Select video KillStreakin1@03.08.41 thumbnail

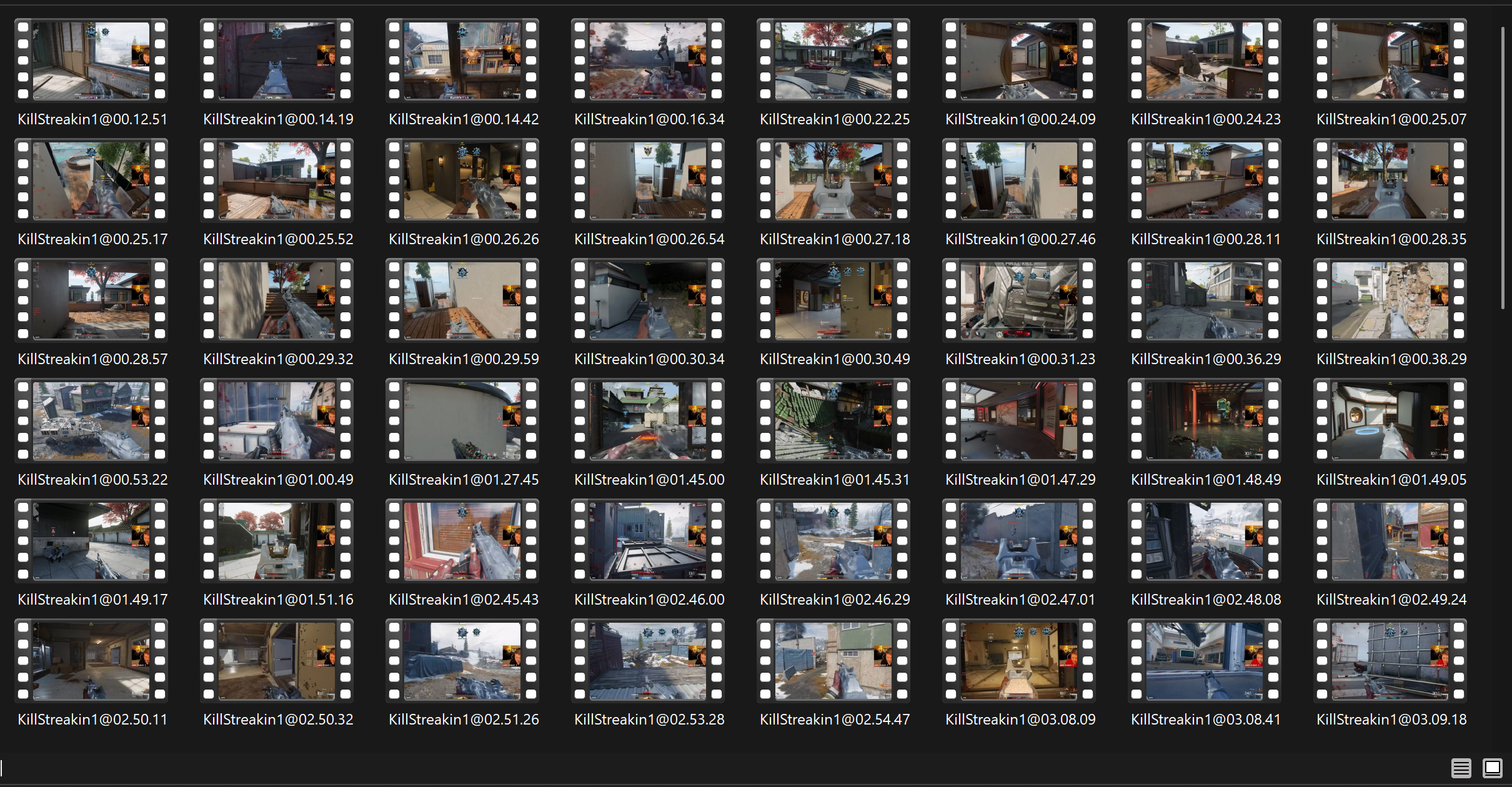pos(1205,661)
